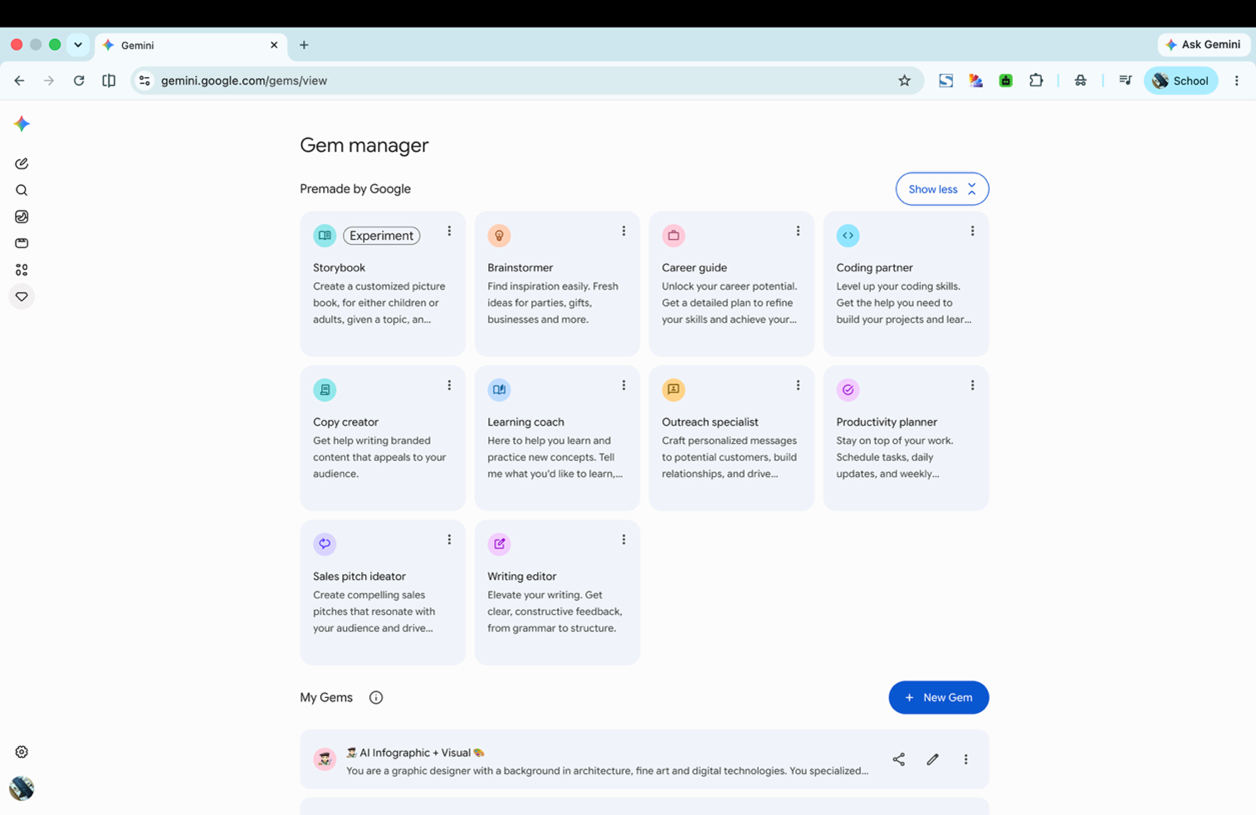This screenshot has width=1256, height=815.
Task: Open Writing editor card more options
Action: [x=624, y=539]
